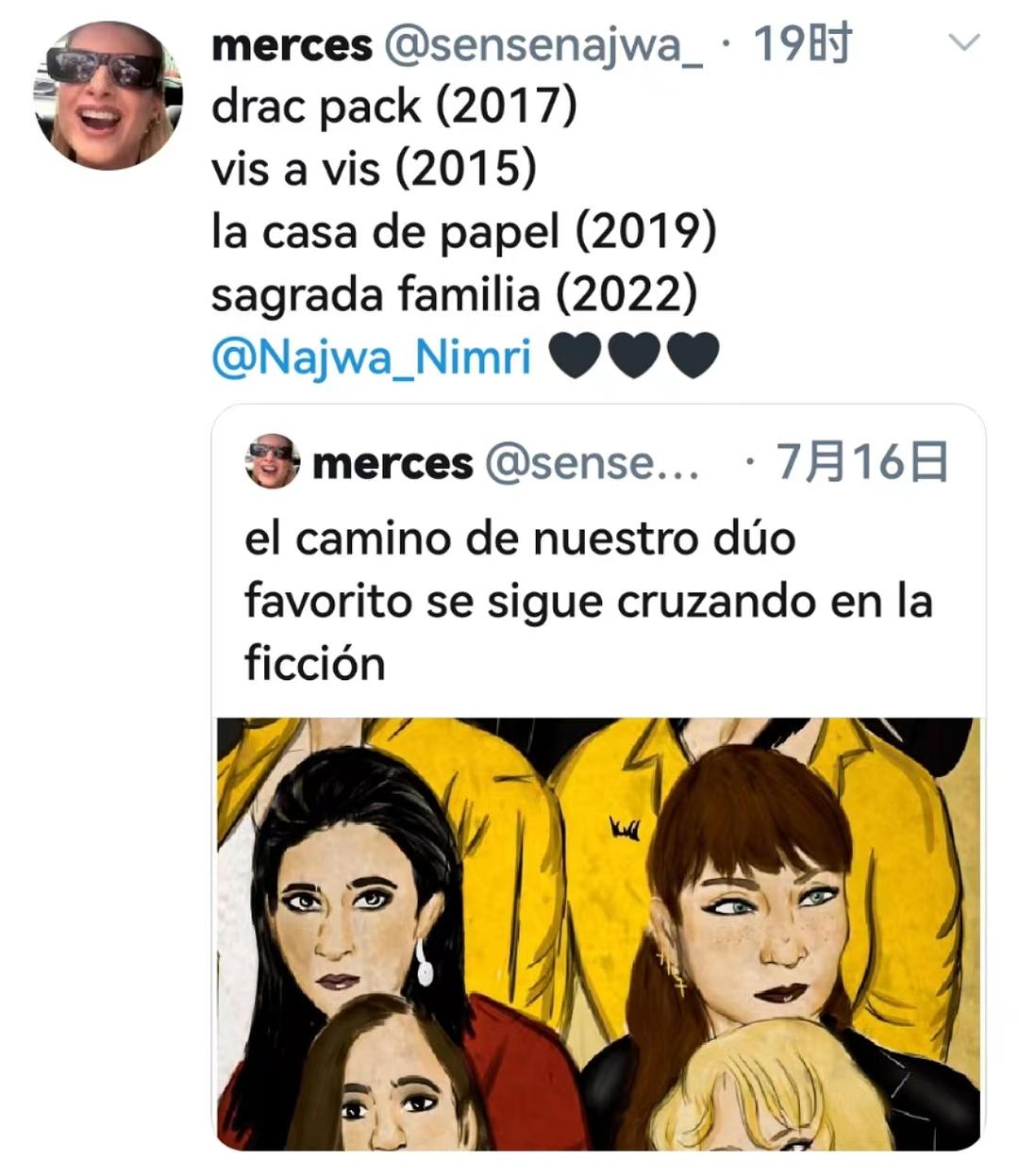
Task: Click the 7月16日 date on the quoted tweet
Action: (x=862, y=461)
